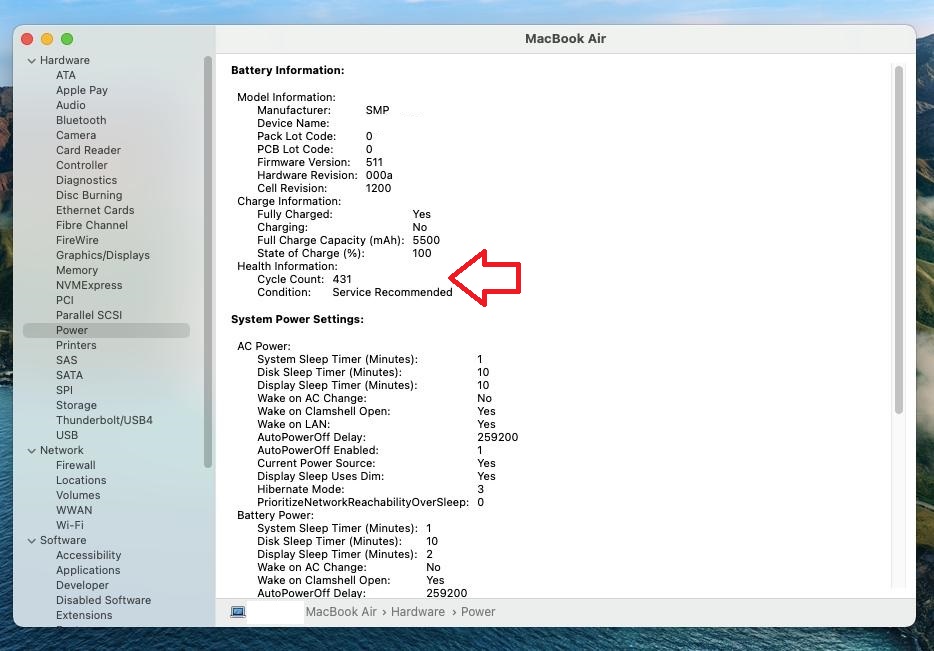Image resolution: width=934 pixels, height=651 pixels.
Task: Open the SATA entry
Action: 69,375
